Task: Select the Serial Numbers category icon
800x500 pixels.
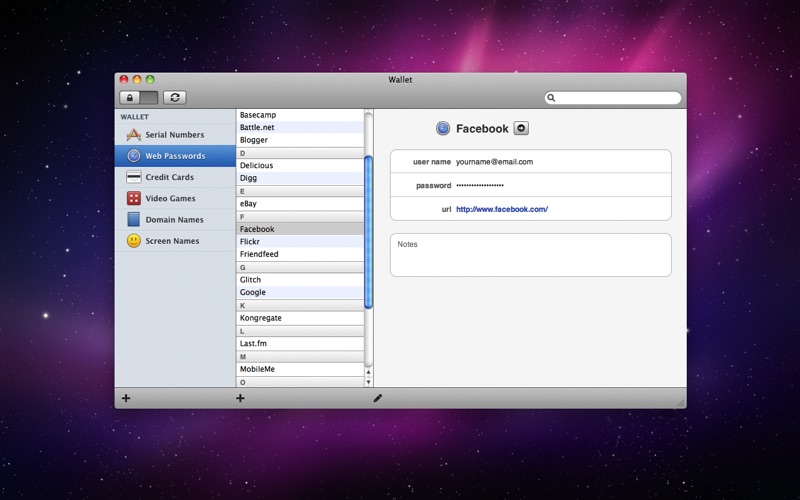Action: point(133,135)
